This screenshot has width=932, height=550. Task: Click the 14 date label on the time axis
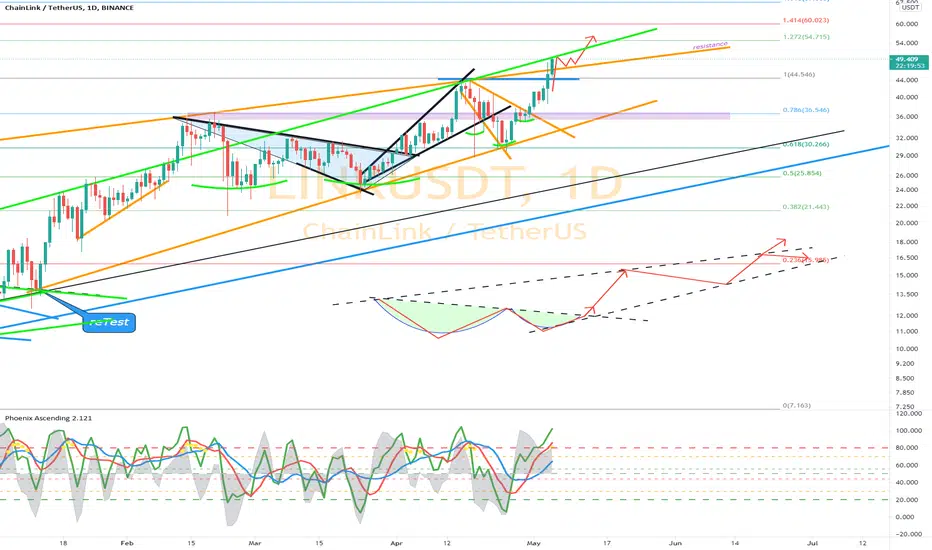(x=735, y=543)
